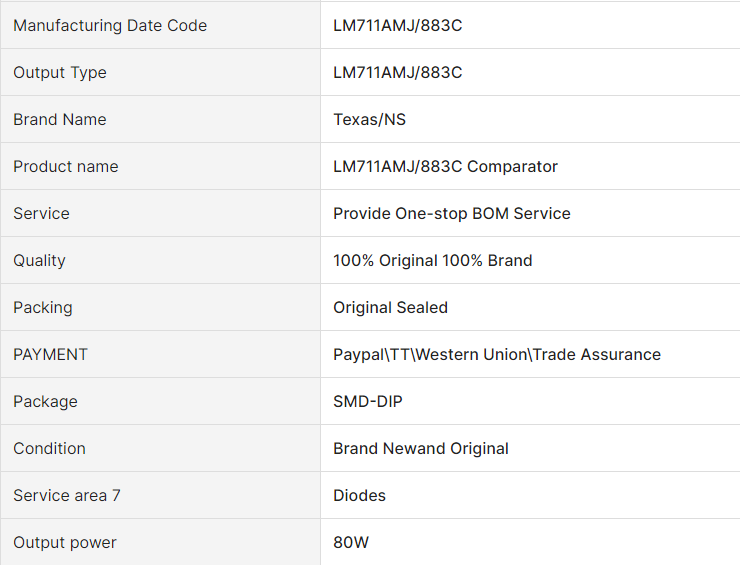740x565 pixels.
Task: Select the Texas/NS brand value
Action: coord(369,120)
